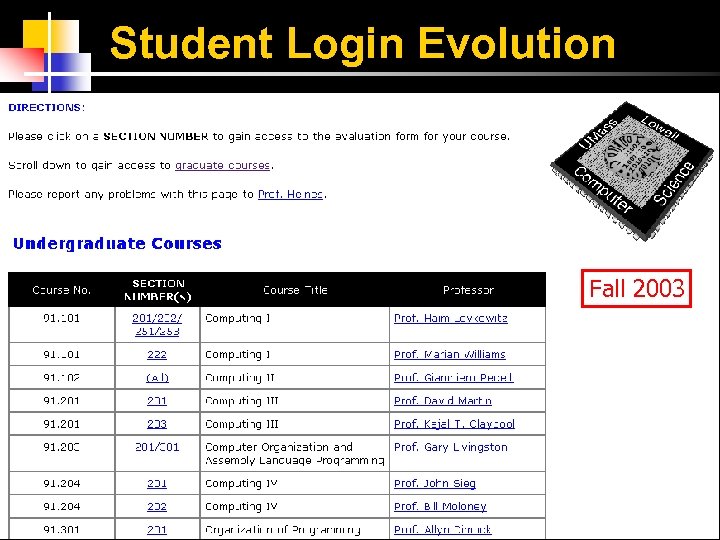
Task: Click the Prof. John Sieg link
Action: point(435,484)
